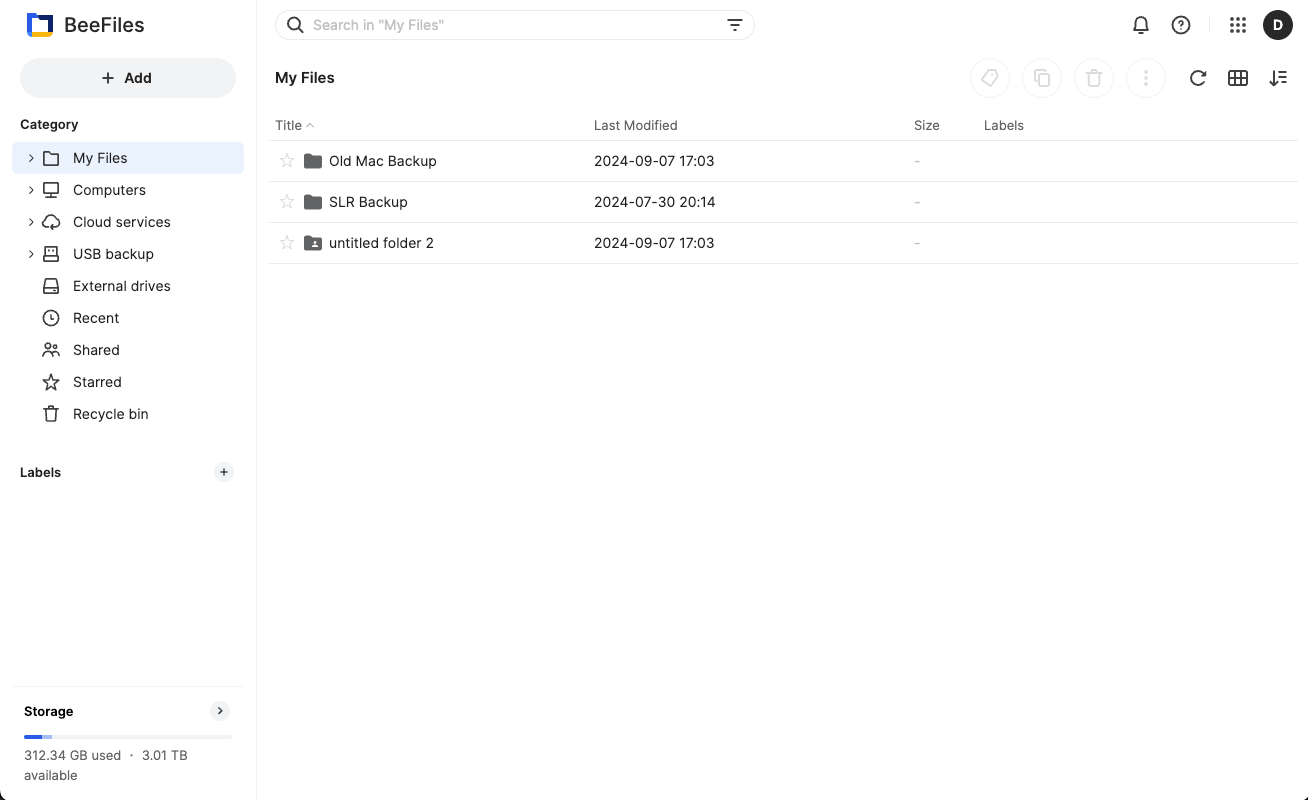
Task: Switch to grid view layout
Action: tap(1238, 78)
